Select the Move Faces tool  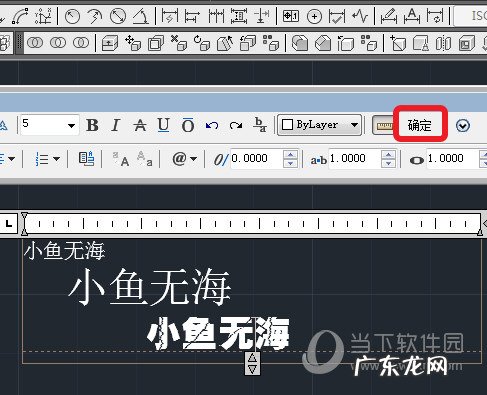(x=133, y=43)
